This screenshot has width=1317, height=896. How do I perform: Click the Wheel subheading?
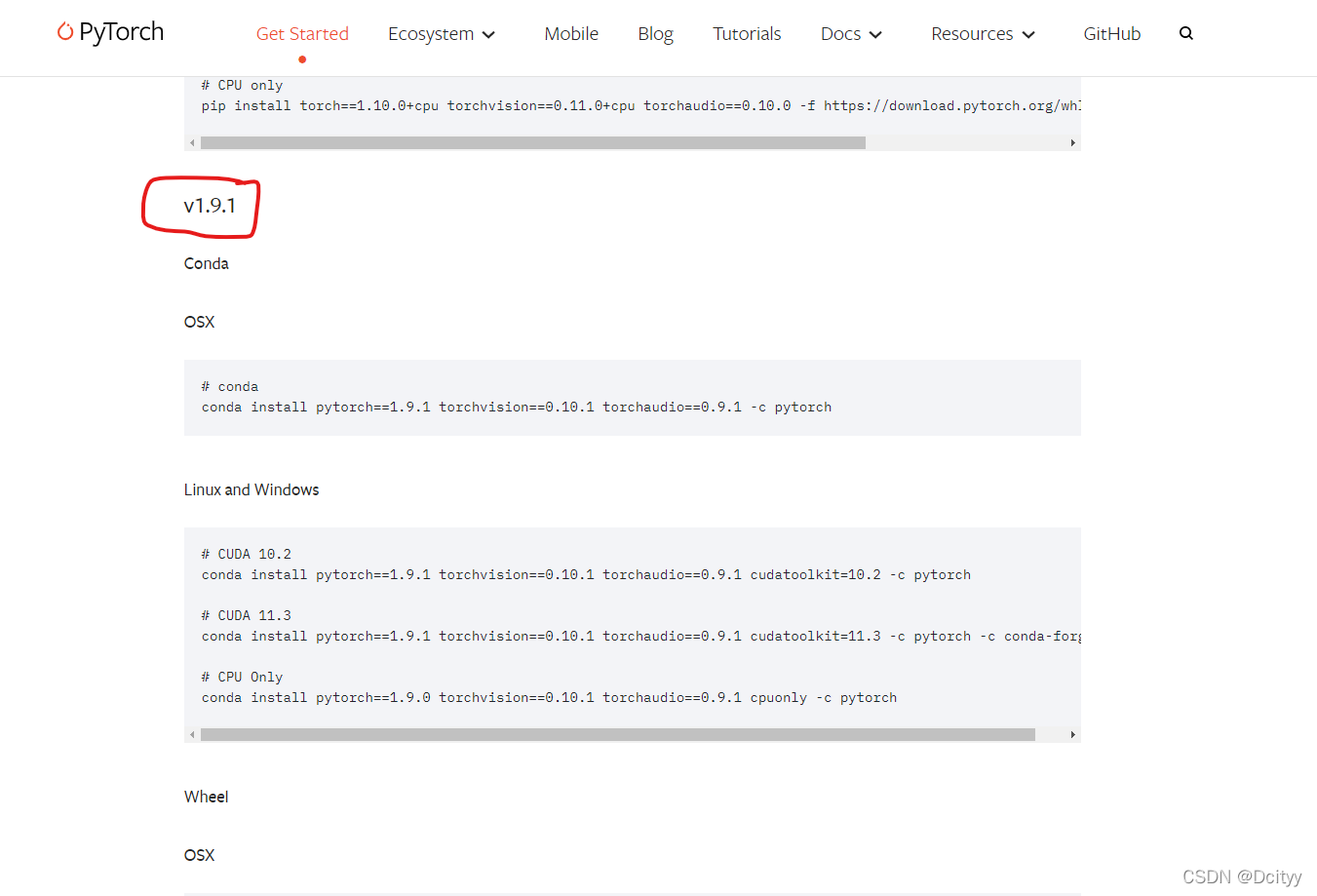[x=207, y=797]
